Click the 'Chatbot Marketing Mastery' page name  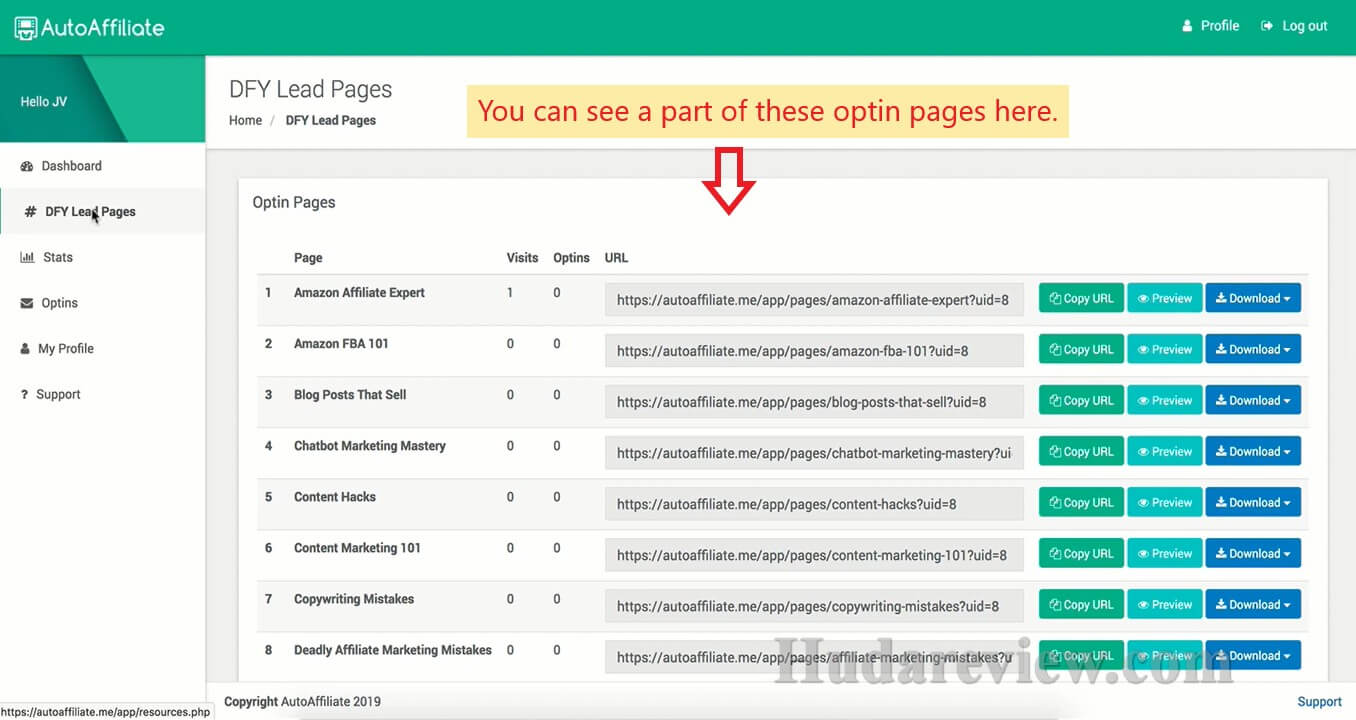click(370, 446)
